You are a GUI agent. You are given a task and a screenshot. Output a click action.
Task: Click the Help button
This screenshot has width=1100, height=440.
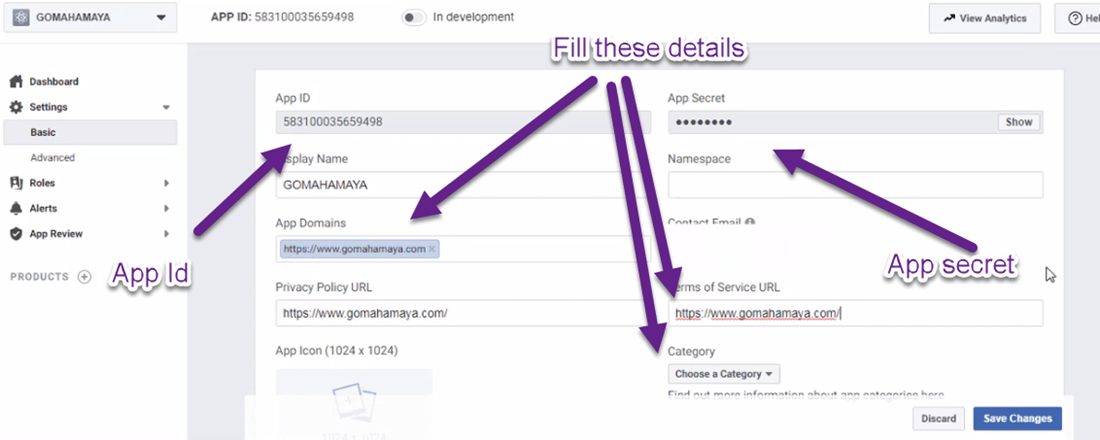coord(1078,18)
